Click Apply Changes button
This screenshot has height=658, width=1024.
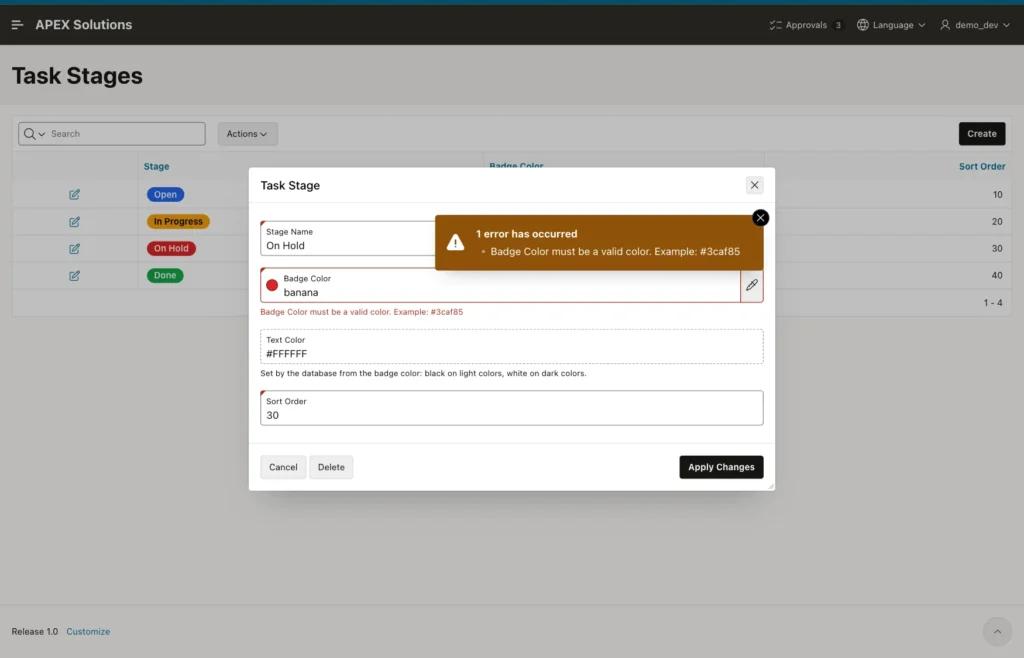721,467
